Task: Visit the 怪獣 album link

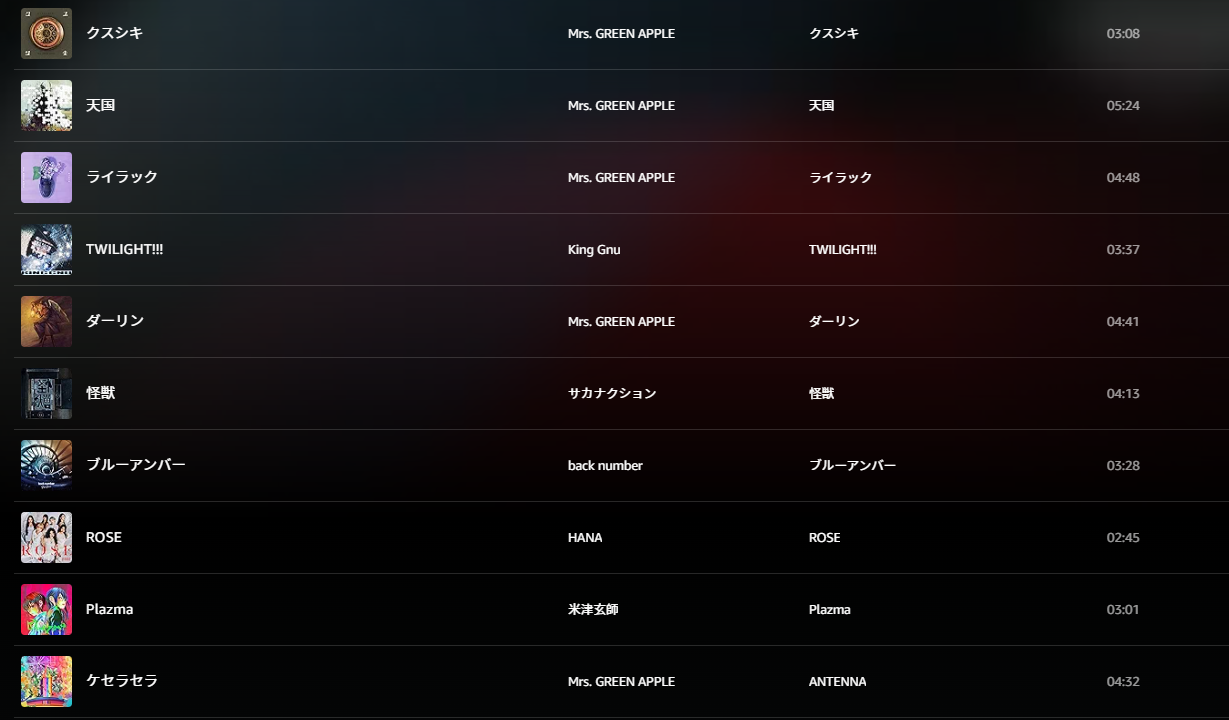Action: click(x=821, y=393)
